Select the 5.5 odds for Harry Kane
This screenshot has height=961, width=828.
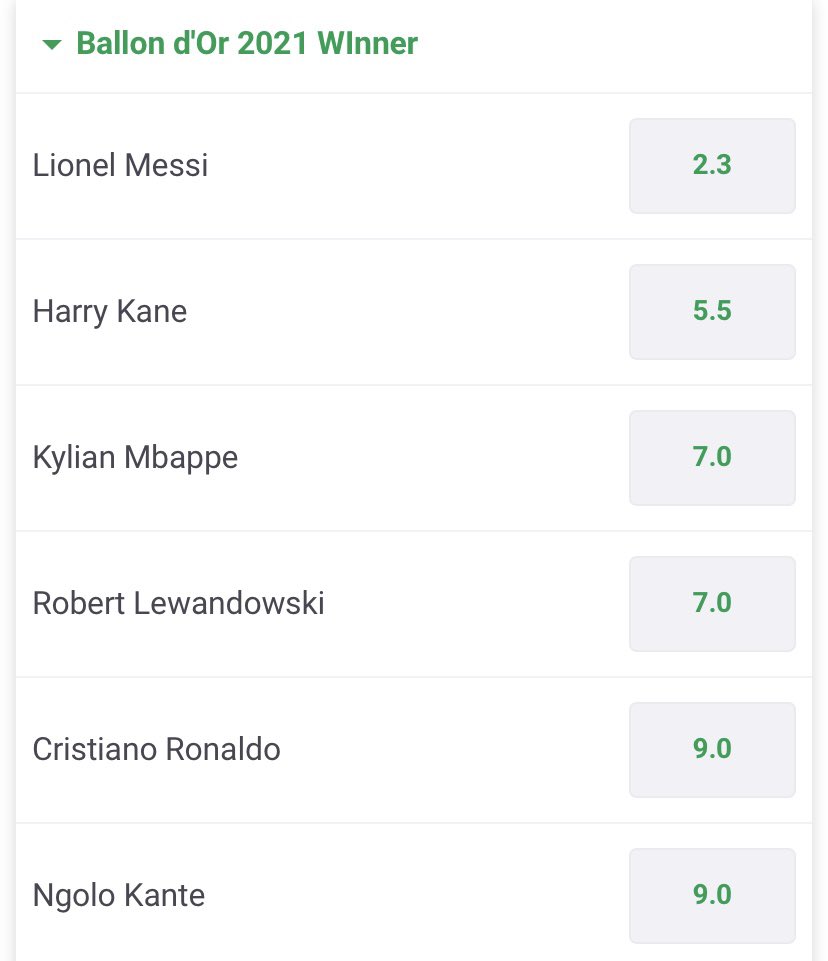click(712, 312)
